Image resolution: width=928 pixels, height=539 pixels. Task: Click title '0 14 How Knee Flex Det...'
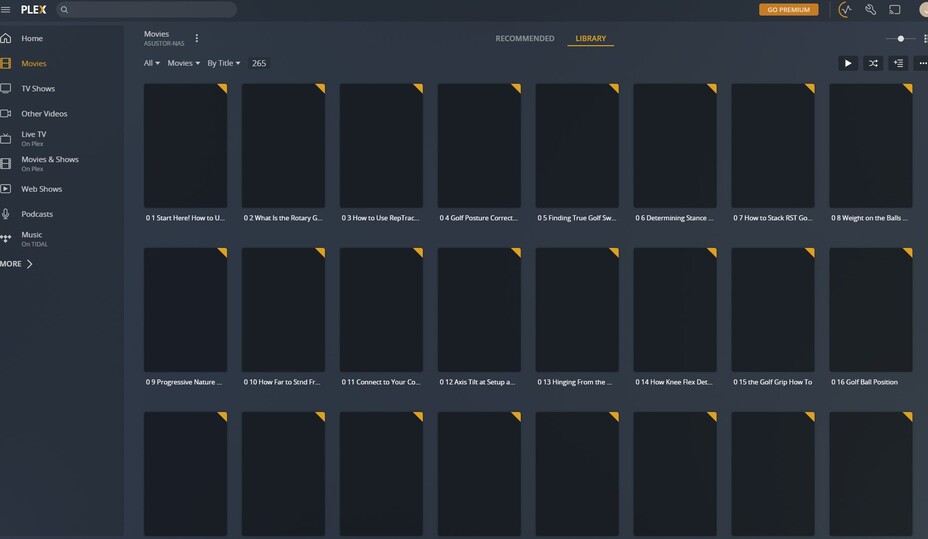tap(674, 382)
